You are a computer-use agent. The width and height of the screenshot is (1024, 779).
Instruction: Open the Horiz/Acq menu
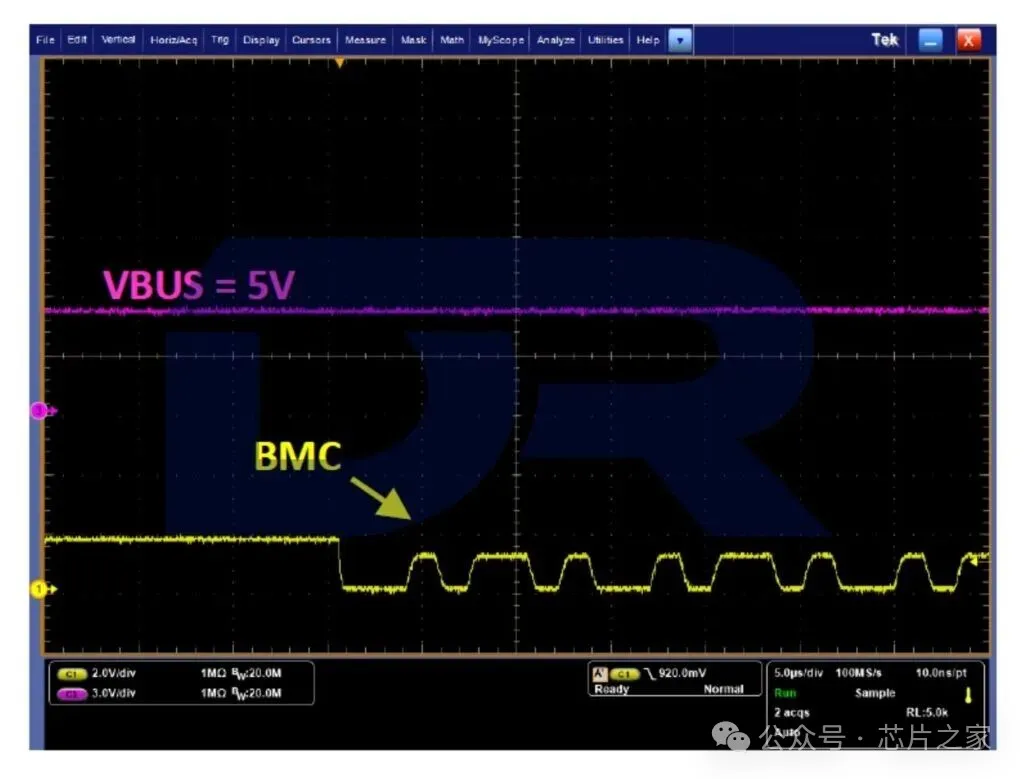coord(174,40)
